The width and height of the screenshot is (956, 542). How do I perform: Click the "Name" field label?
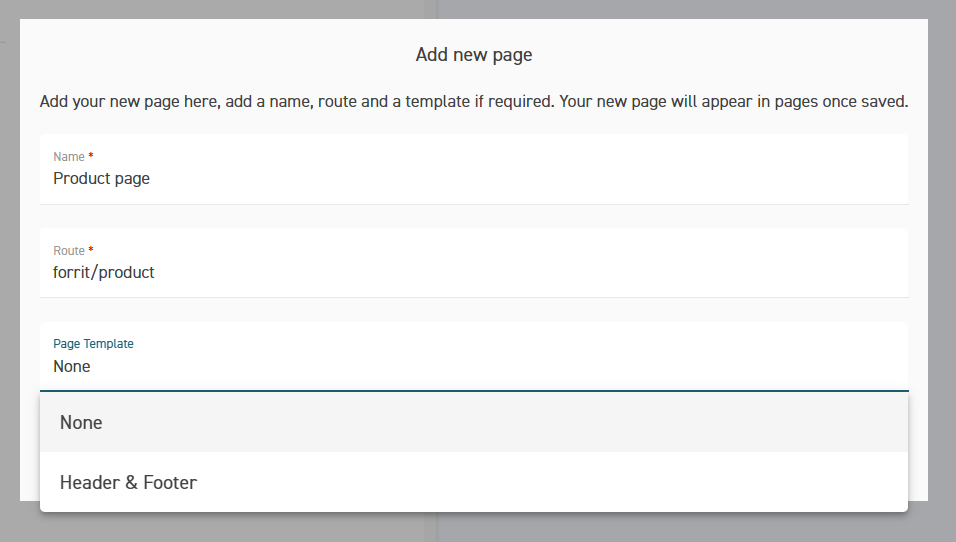click(68, 157)
